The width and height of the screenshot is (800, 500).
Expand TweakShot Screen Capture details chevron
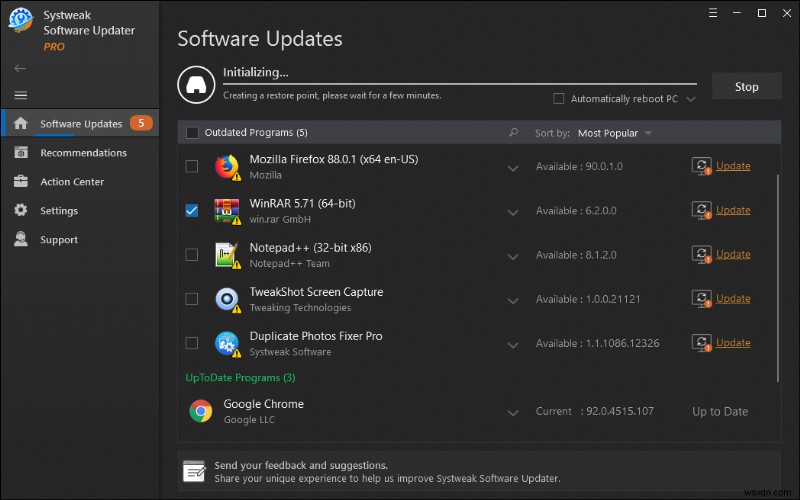coord(513,301)
